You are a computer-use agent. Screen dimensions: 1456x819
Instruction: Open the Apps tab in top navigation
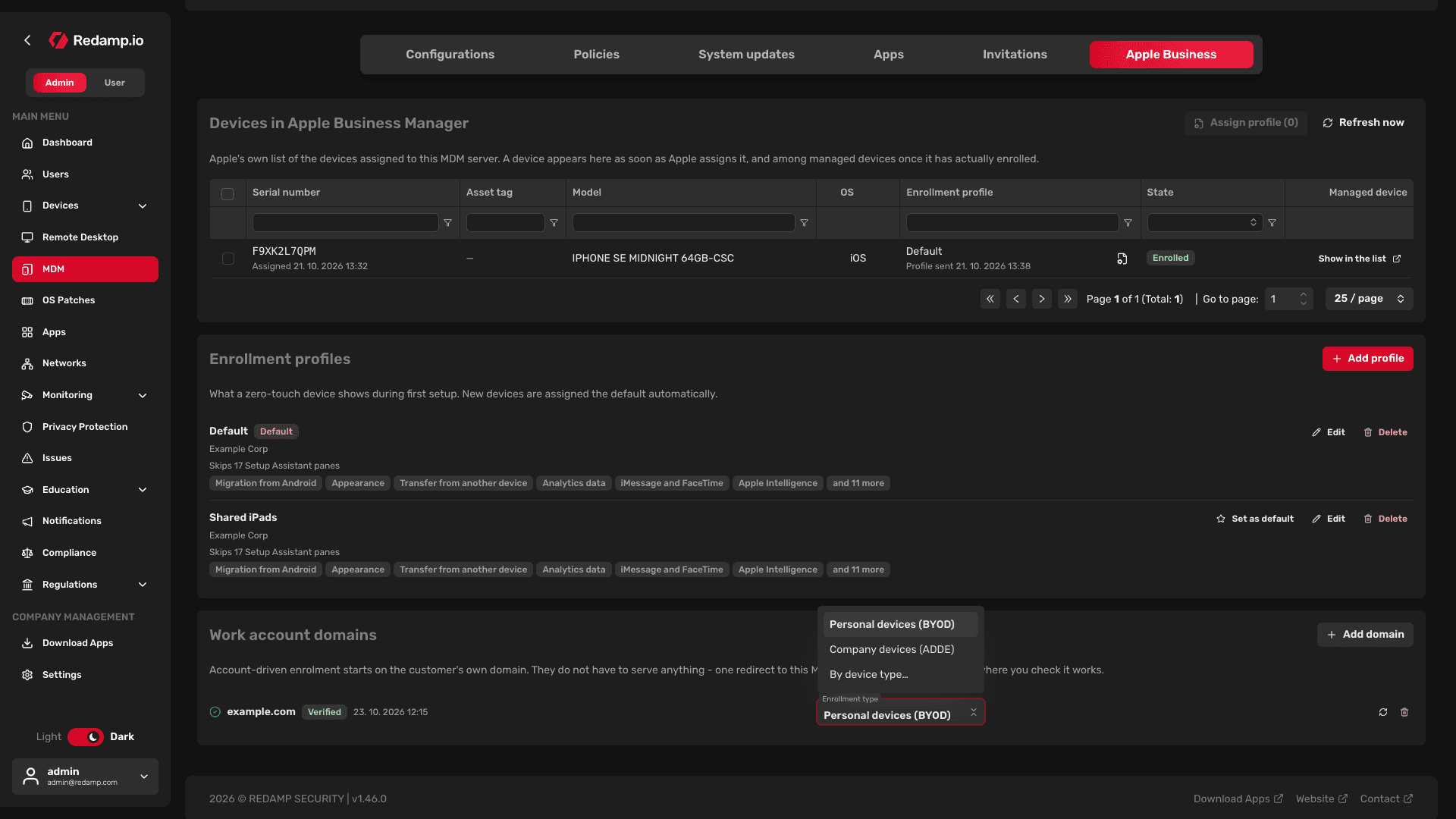point(889,55)
